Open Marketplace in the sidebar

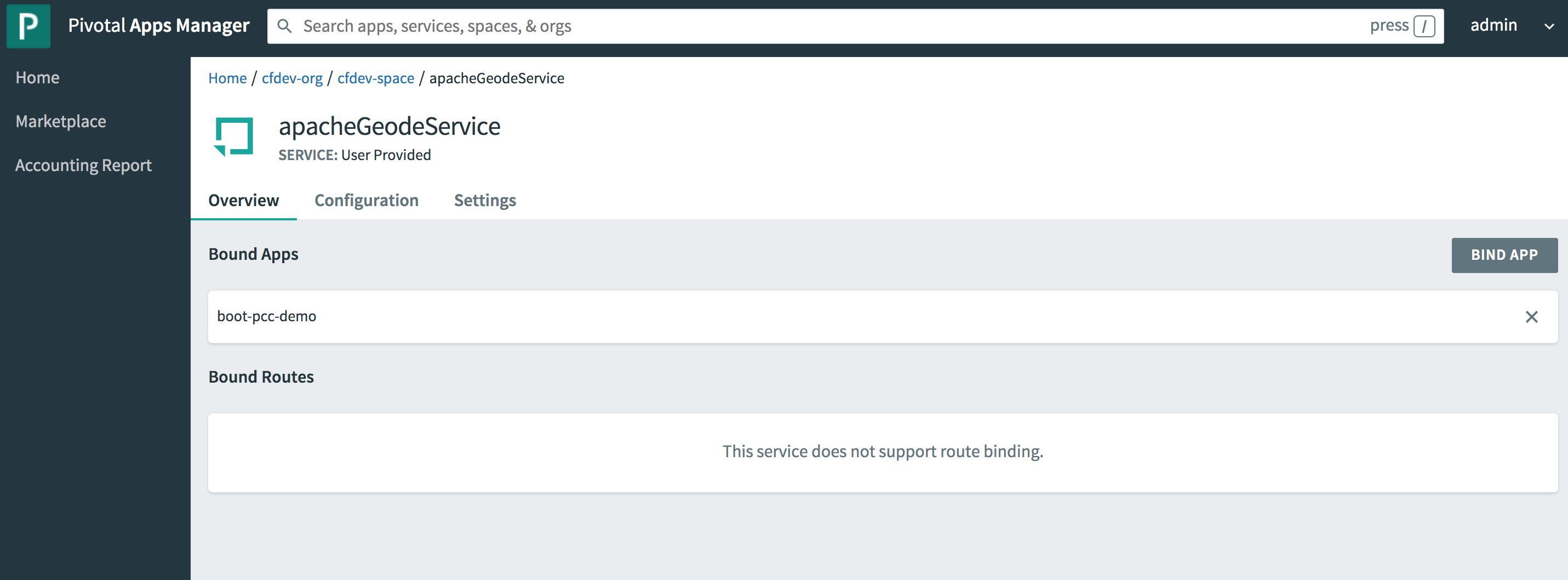[61, 122]
